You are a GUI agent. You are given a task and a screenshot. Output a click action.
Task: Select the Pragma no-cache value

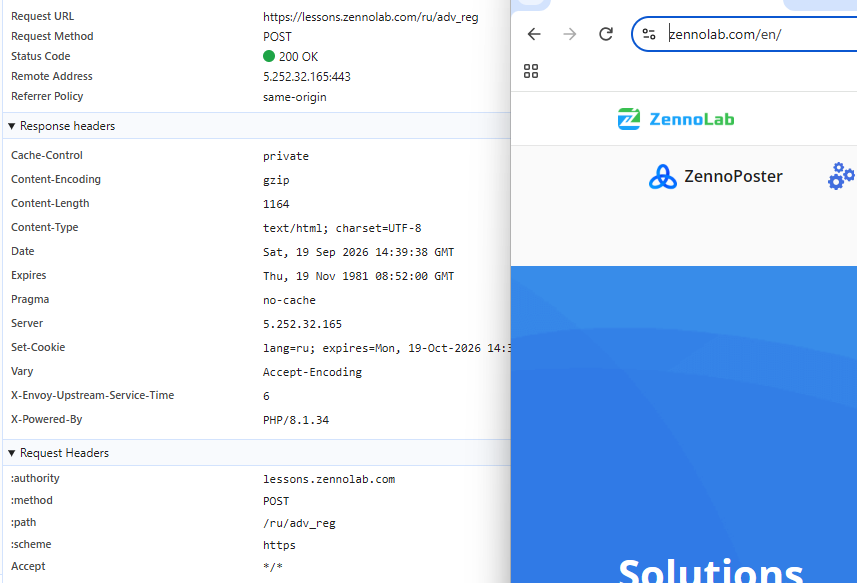point(289,301)
